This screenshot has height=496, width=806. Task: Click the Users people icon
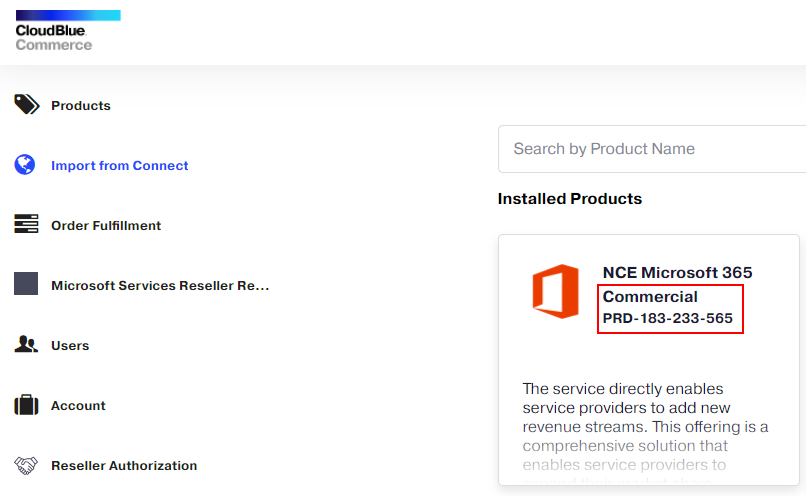pos(26,345)
